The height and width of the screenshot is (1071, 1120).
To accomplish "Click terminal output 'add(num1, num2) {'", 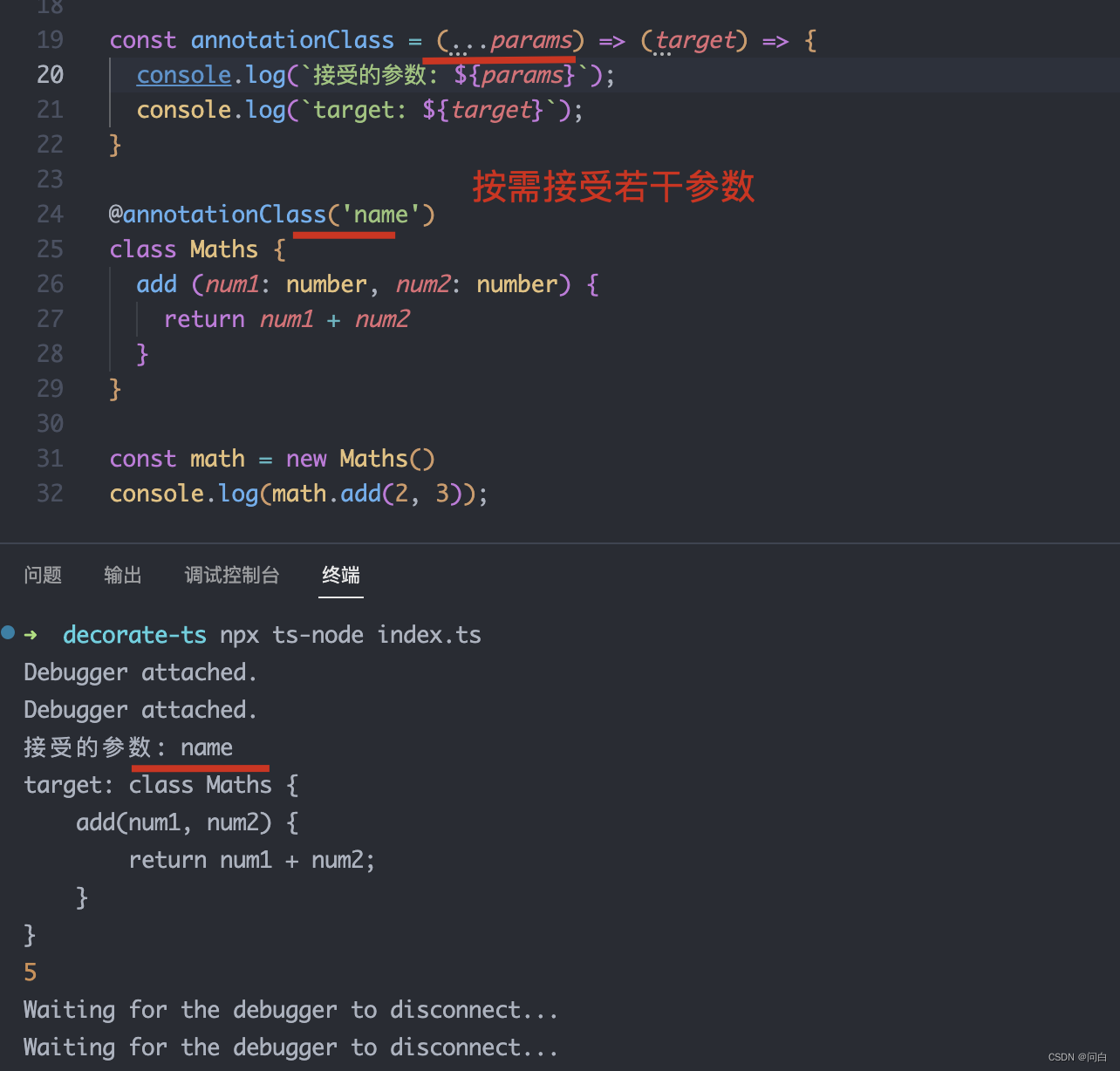I will point(188,822).
